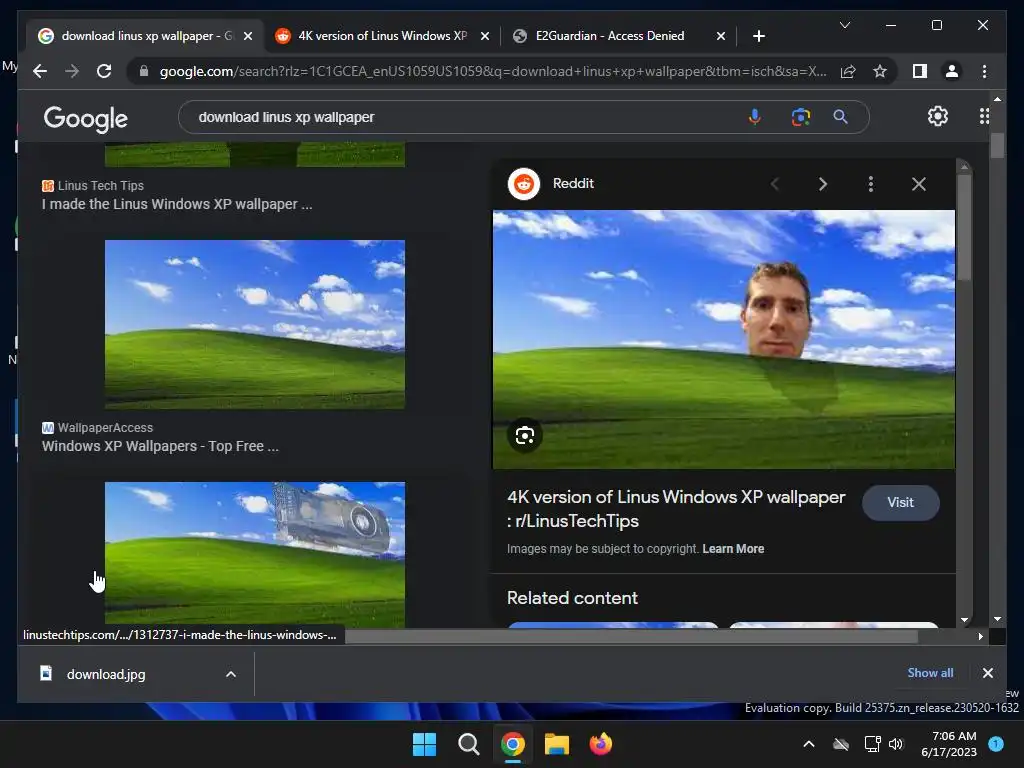Open a new browser tab

758,37
